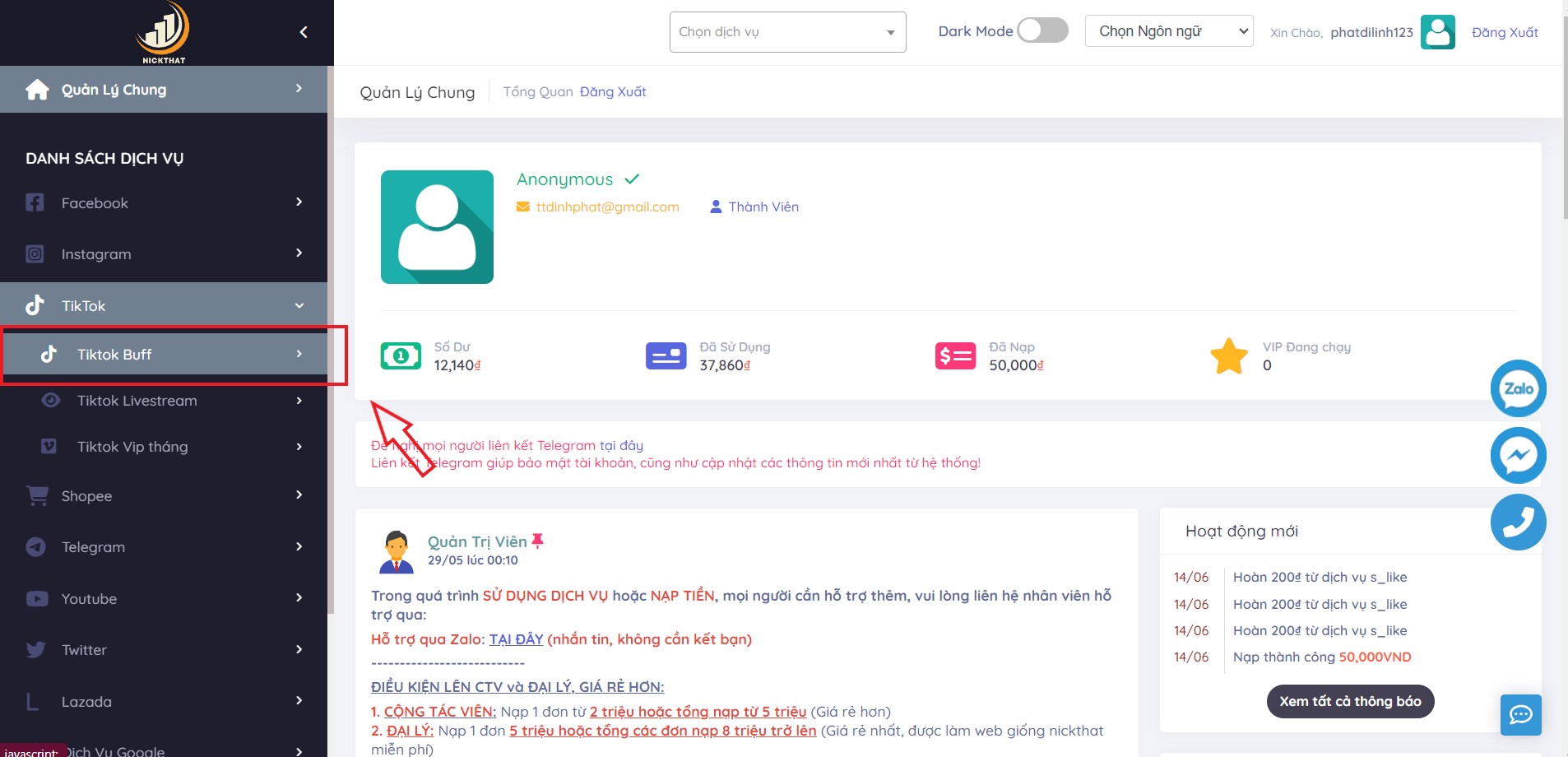Expand the Youtube chevron arrow
1568x757 pixels.
point(299,597)
